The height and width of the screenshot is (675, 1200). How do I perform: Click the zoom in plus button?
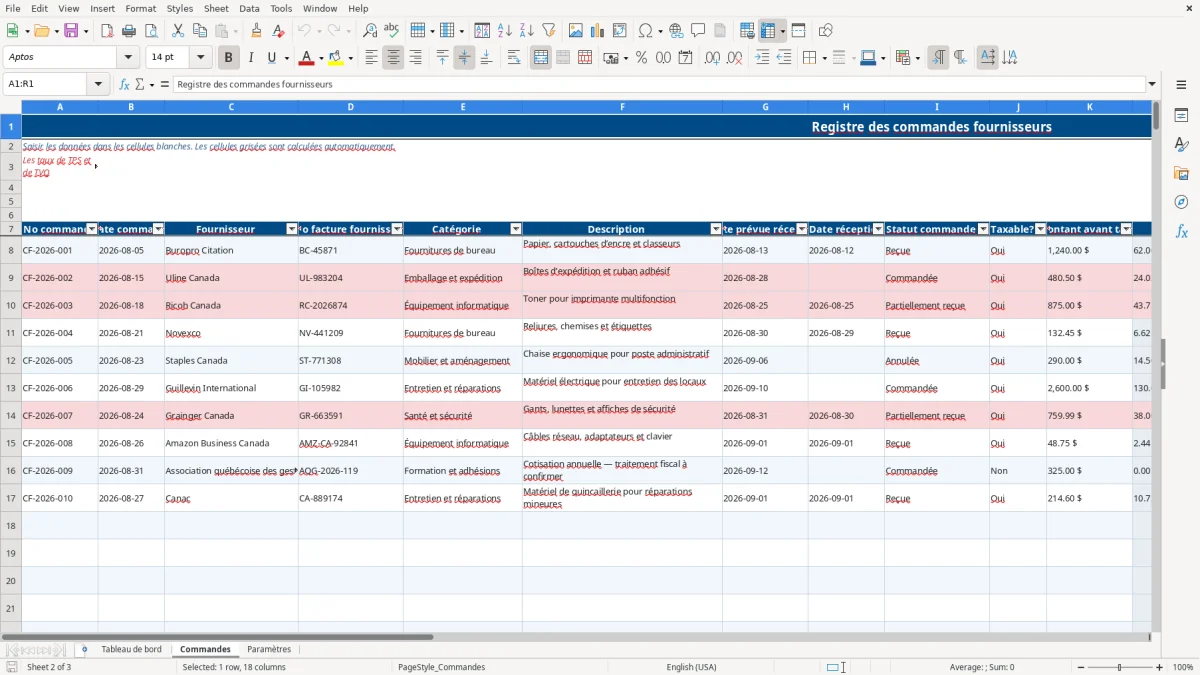(1159, 667)
